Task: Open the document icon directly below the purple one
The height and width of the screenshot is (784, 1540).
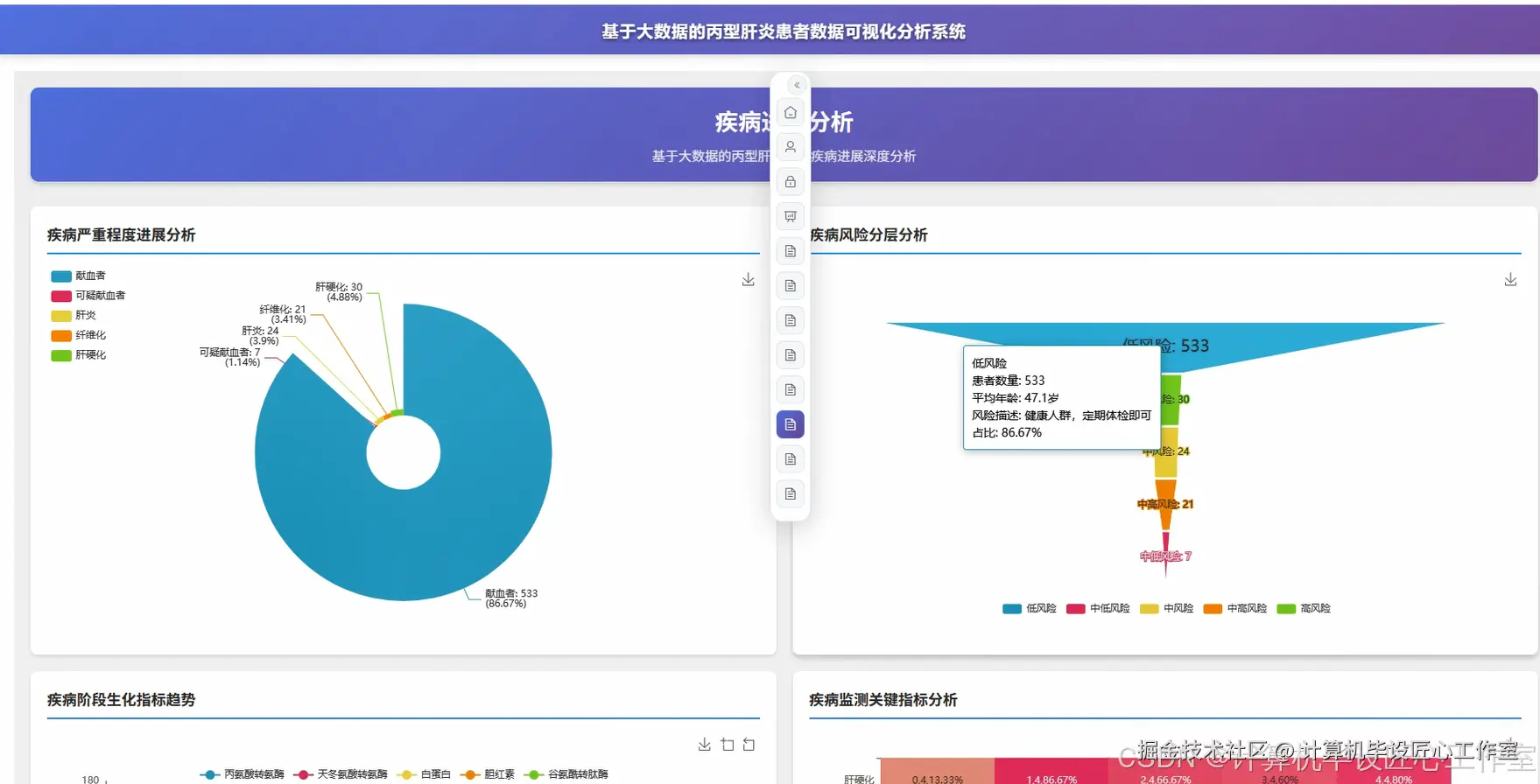Action: coord(791,459)
